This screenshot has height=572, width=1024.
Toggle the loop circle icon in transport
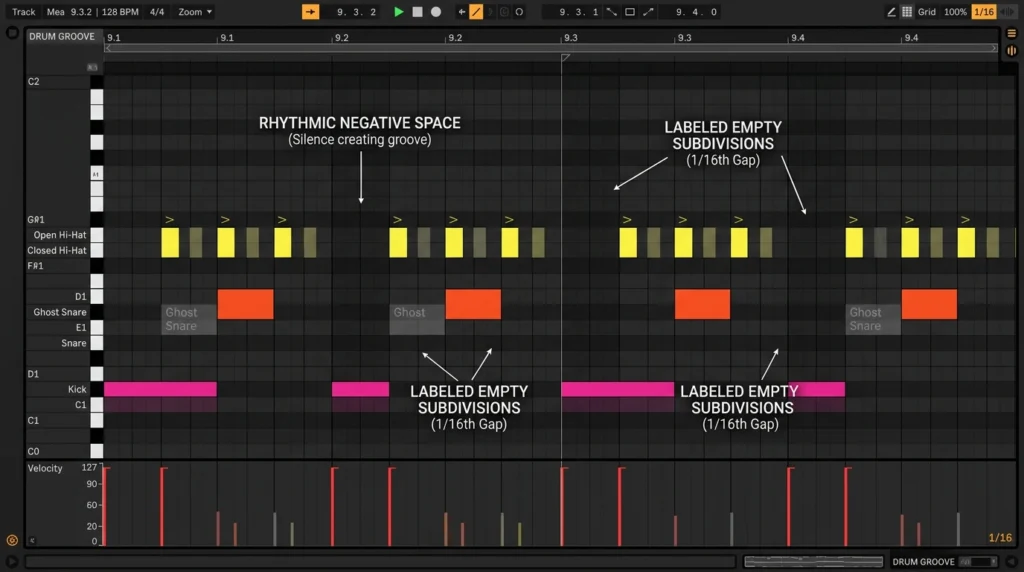519,12
